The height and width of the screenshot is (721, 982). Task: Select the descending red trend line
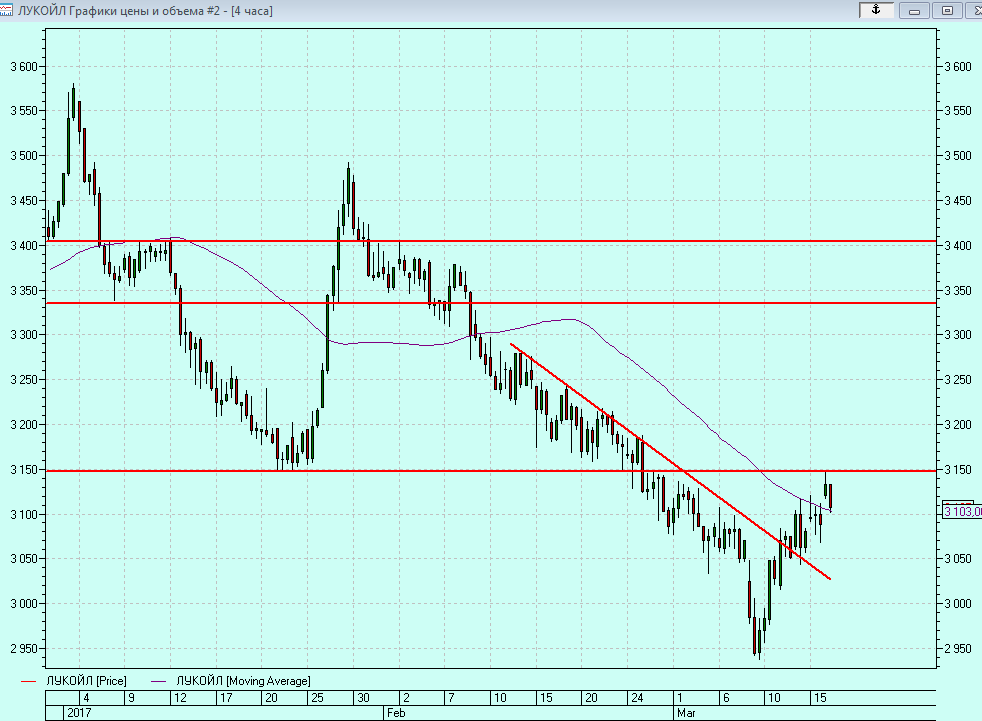(670, 461)
